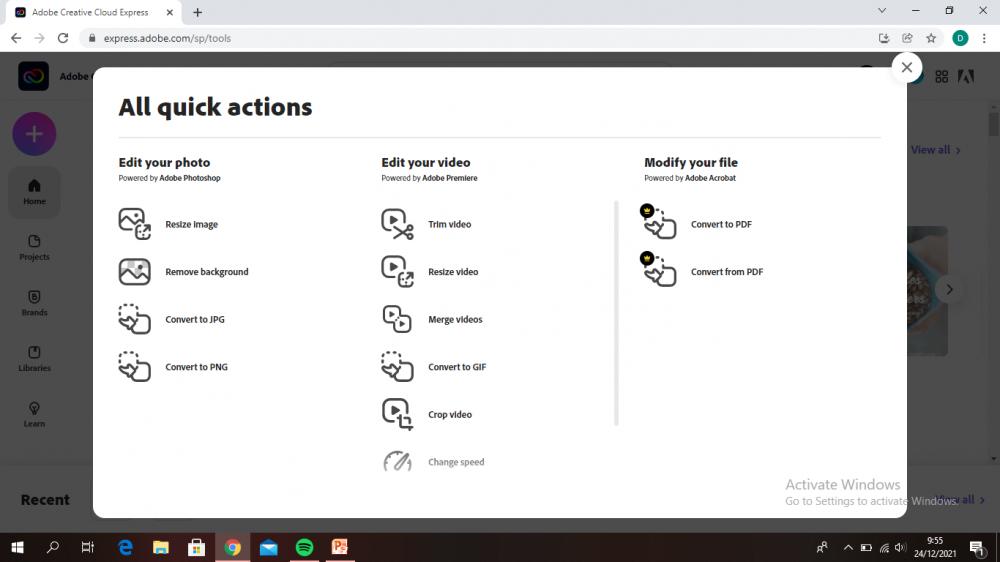1000x562 pixels.
Task: Click the Convert from PDF icon
Action: coord(658,269)
